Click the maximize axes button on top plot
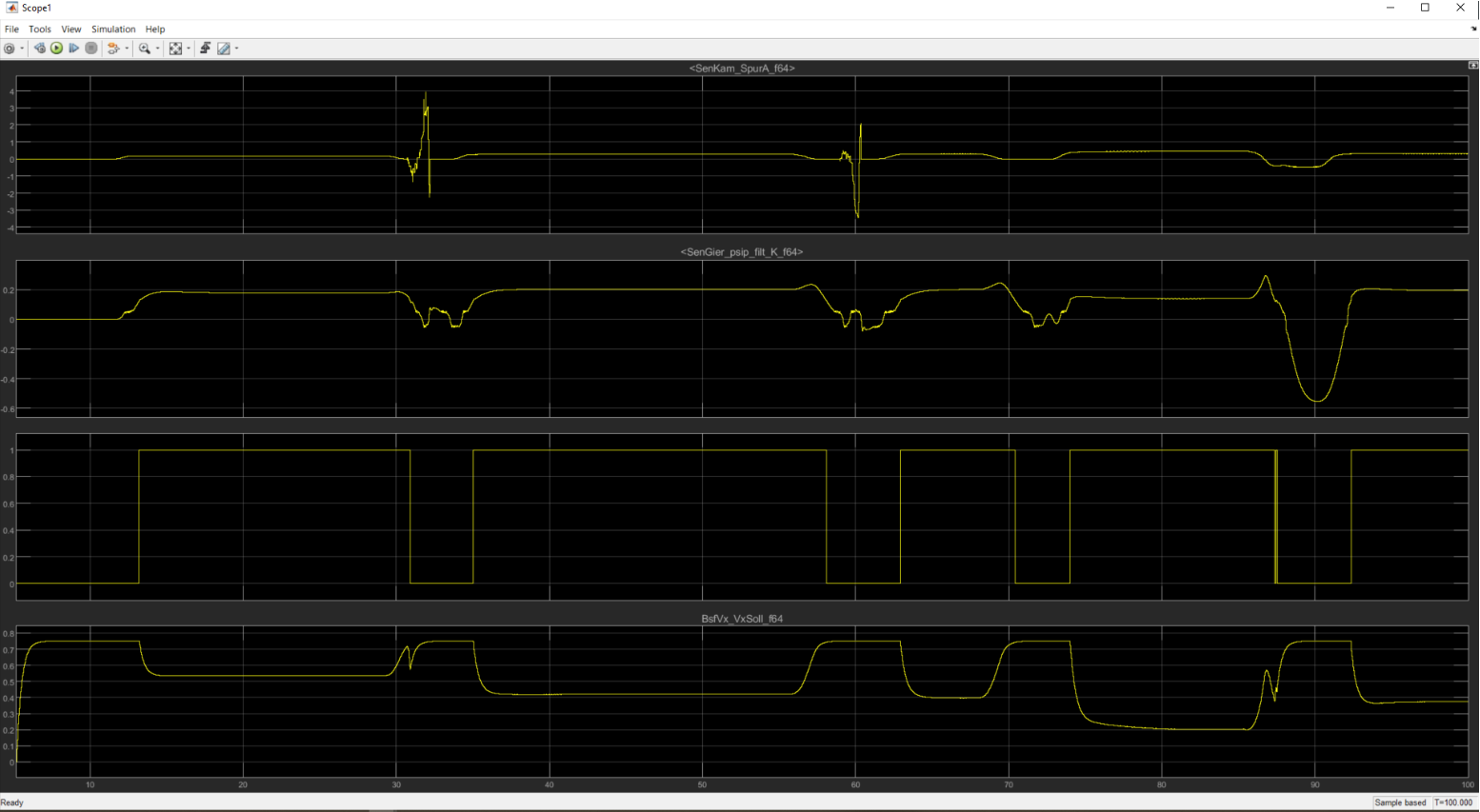Image resolution: width=1480 pixels, height=812 pixels. (1472, 66)
